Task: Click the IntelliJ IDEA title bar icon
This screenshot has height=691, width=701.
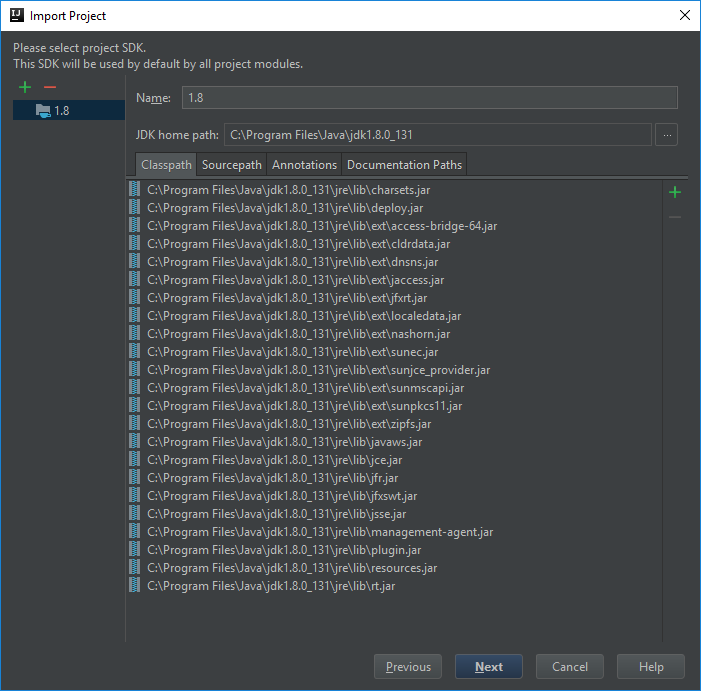Action: [17, 15]
